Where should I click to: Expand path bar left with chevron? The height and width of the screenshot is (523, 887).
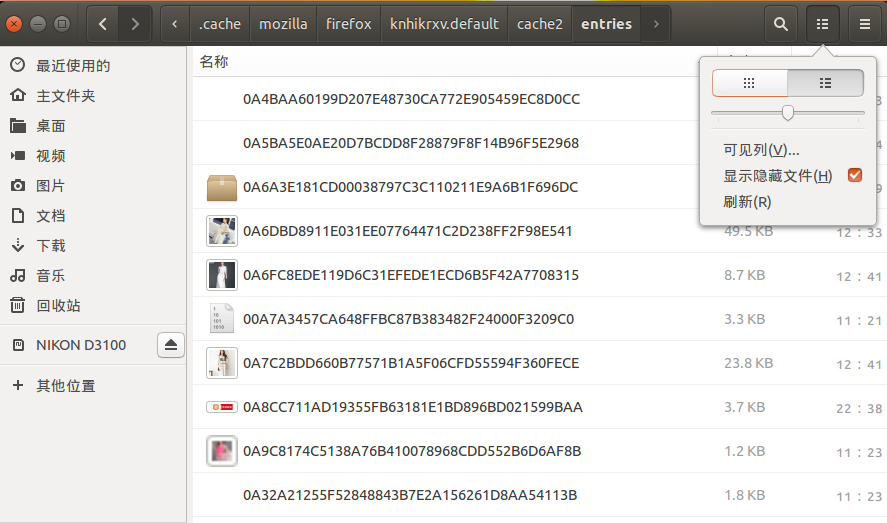click(176, 23)
